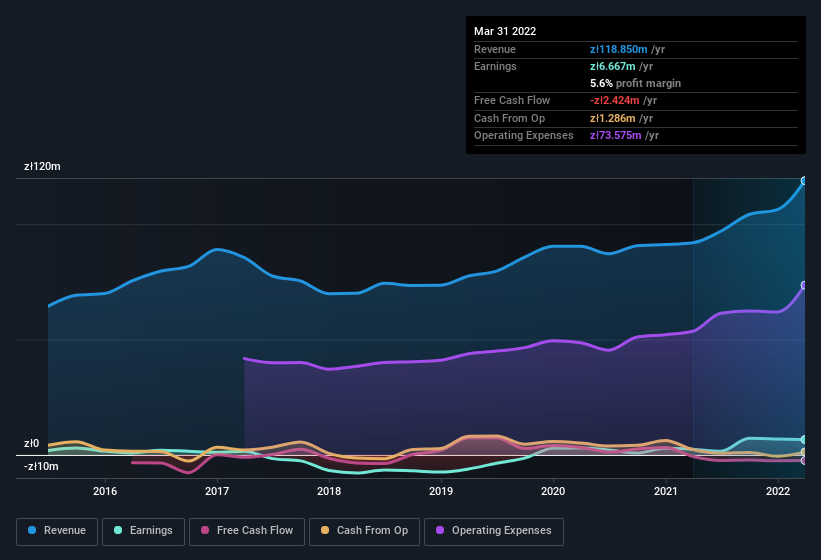This screenshot has width=821, height=560.
Task: Click the -zł10m y-axis label
Action: tap(41, 466)
